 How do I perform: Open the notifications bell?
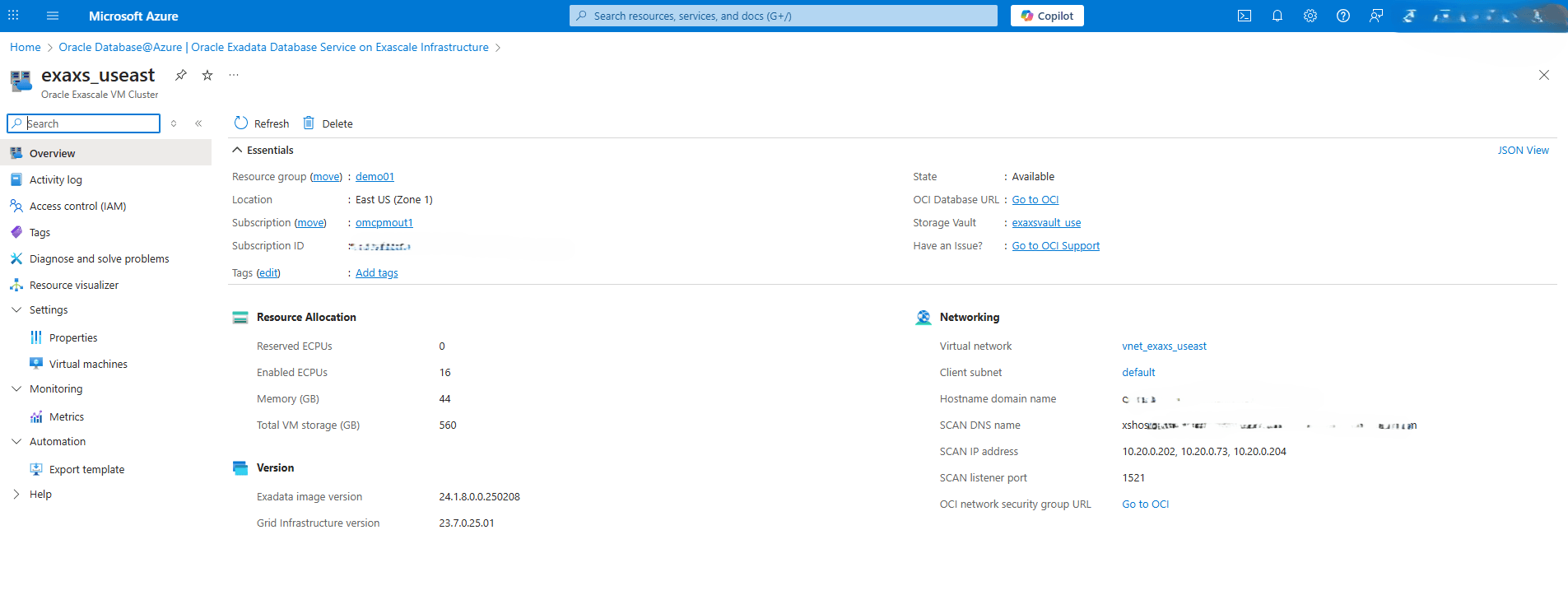[1277, 16]
